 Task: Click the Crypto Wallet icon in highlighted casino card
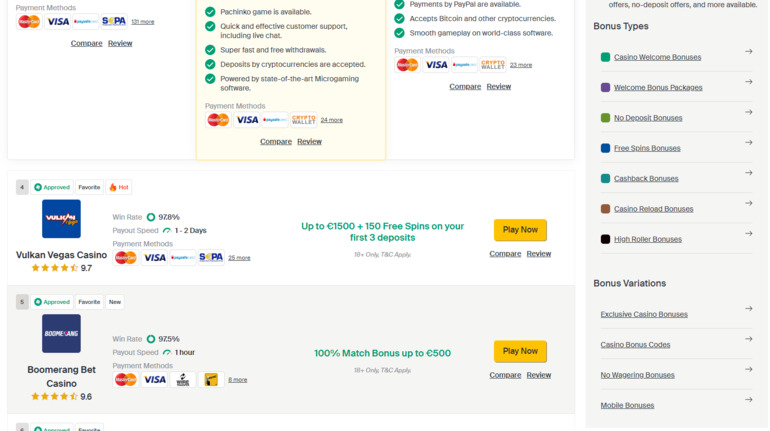[x=303, y=120]
